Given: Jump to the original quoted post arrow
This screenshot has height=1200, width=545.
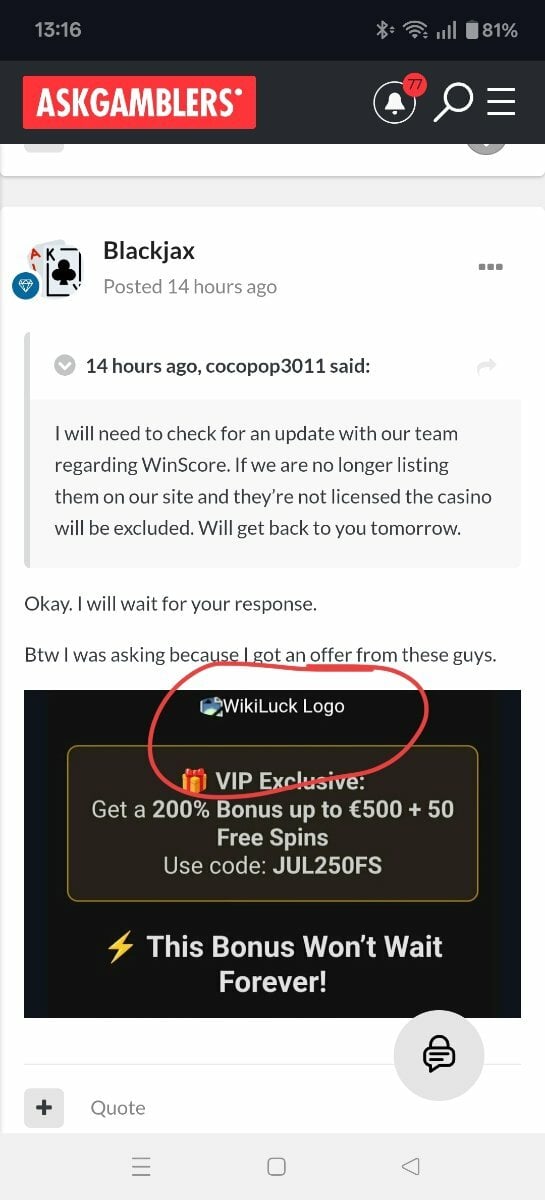Looking at the screenshot, I should (487, 367).
